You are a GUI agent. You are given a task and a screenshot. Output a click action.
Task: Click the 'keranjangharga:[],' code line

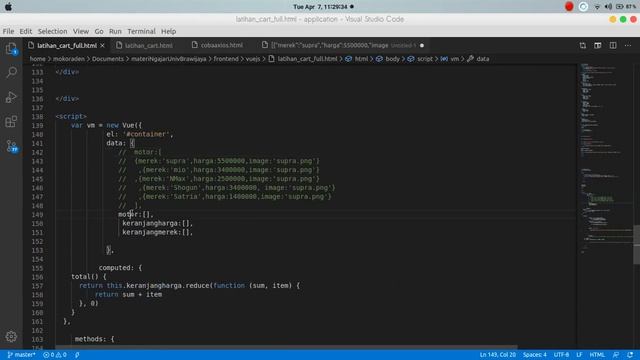(x=157, y=223)
